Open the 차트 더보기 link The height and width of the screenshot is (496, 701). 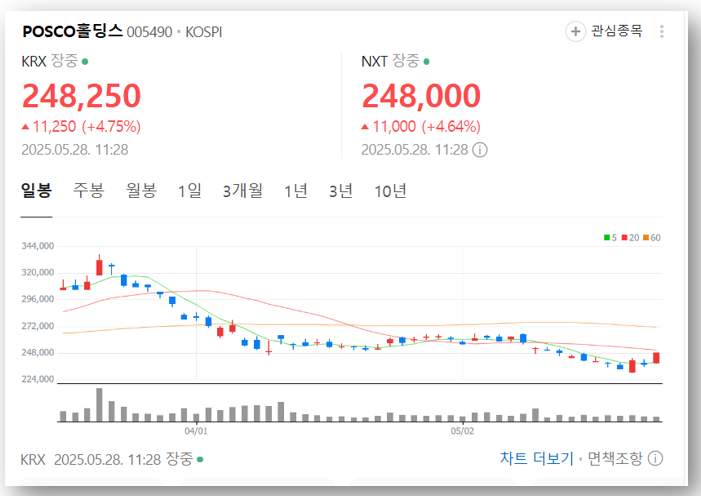point(536,458)
